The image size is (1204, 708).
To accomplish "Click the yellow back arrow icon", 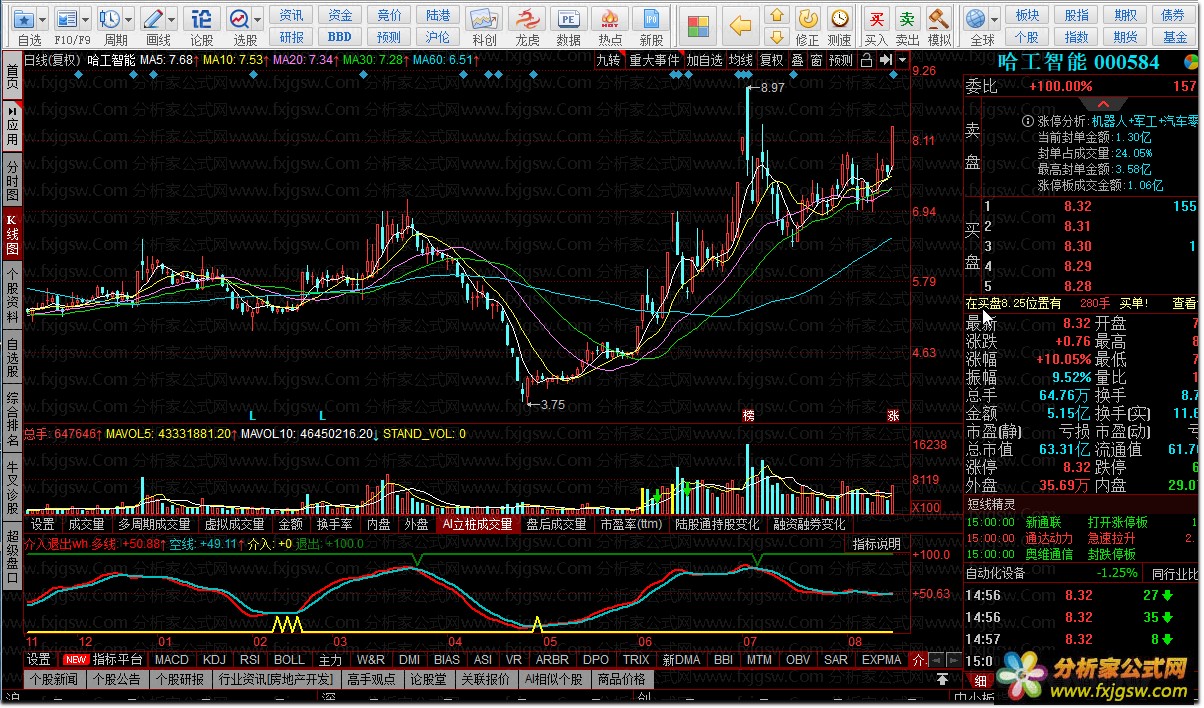I will click(x=741, y=24).
